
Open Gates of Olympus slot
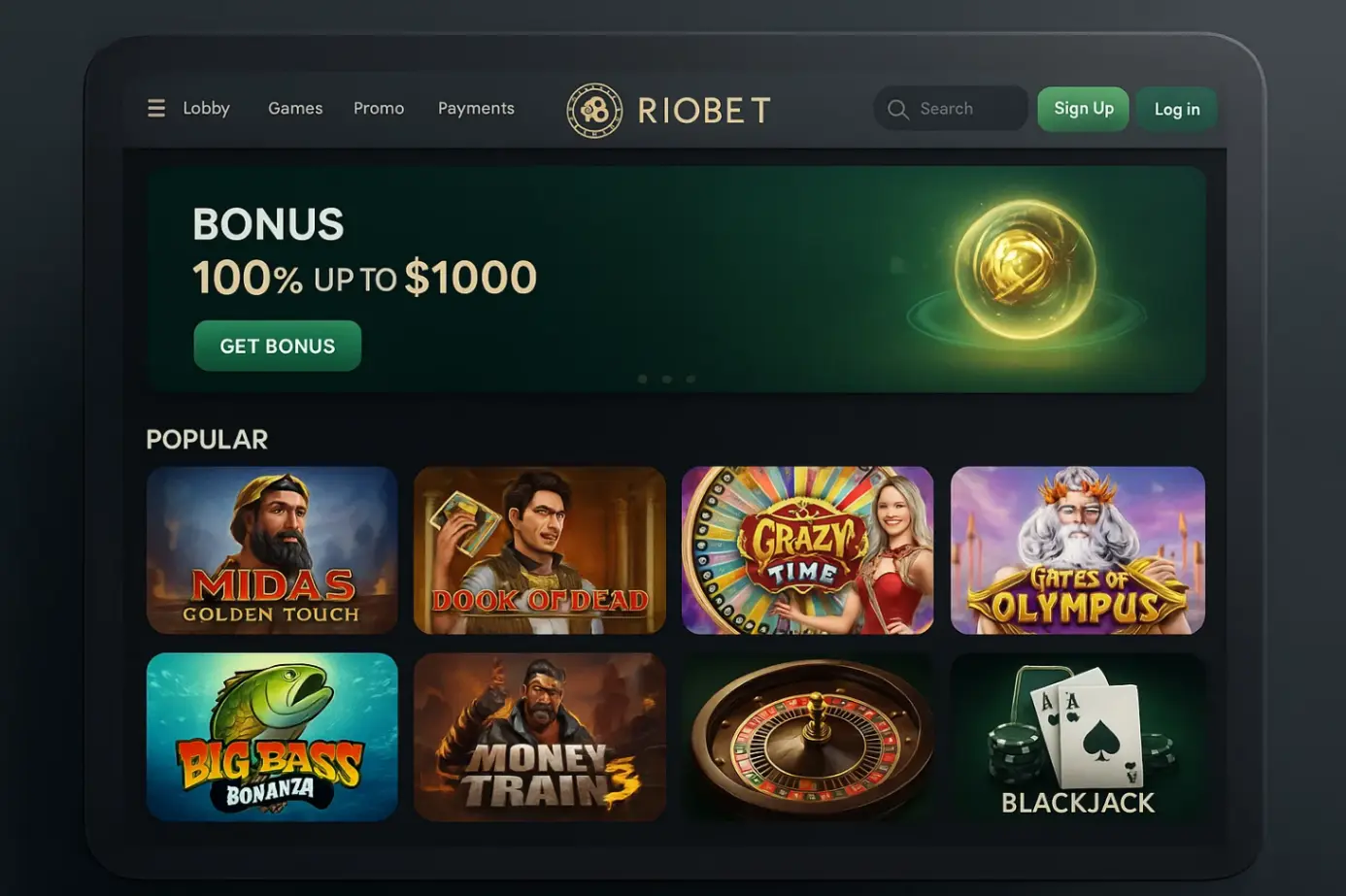(1077, 550)
